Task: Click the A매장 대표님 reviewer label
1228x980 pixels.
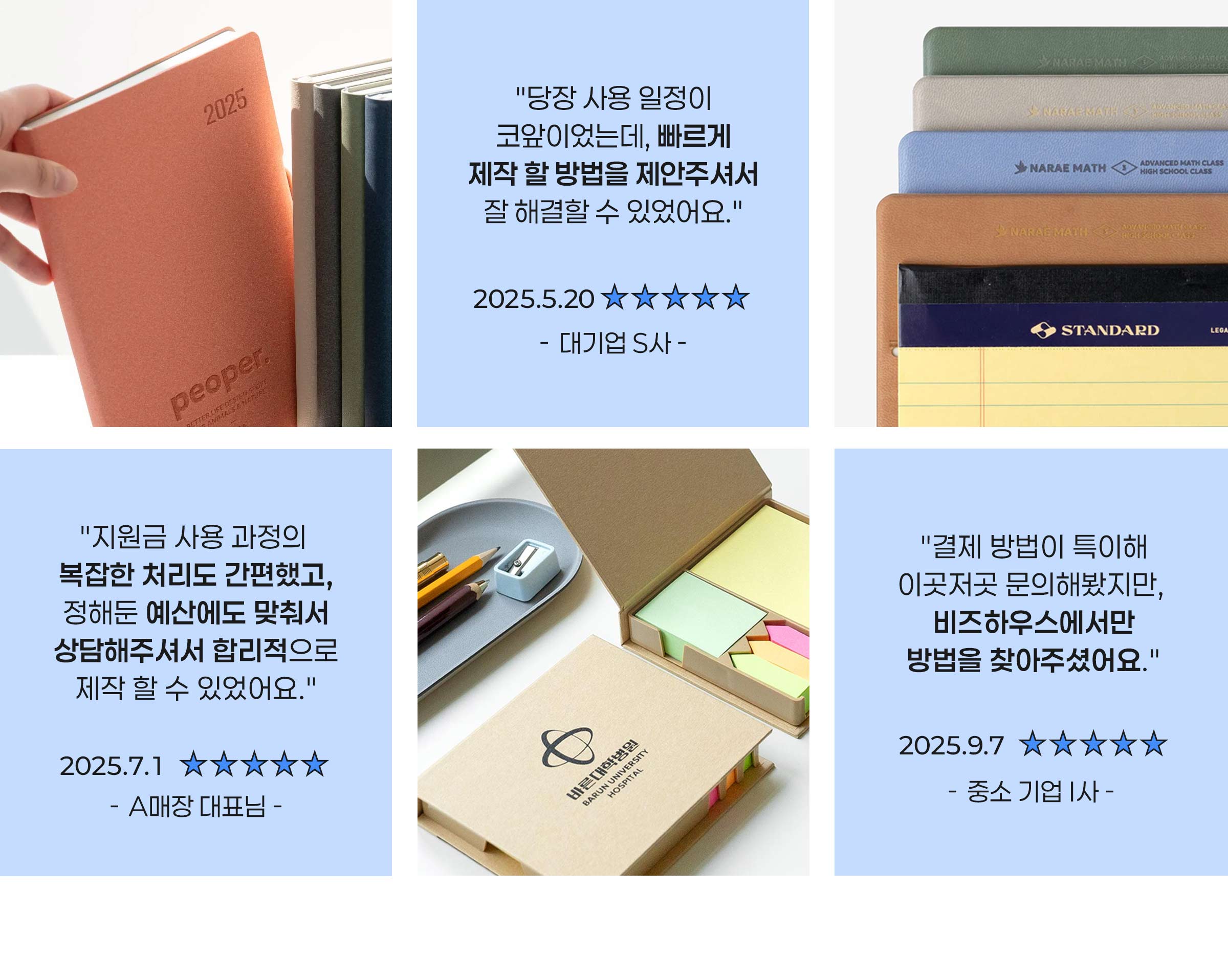Action: click(196, 806)
